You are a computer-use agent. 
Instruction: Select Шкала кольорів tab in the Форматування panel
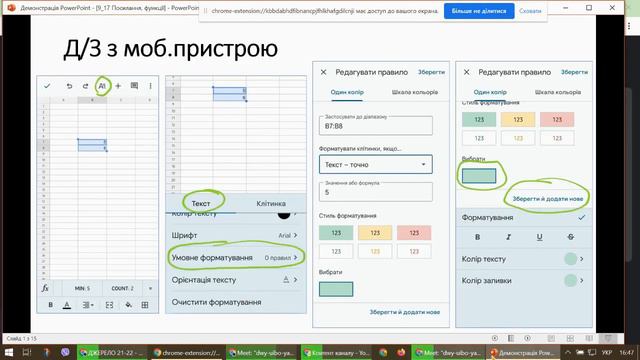click(x=558, y=92)
